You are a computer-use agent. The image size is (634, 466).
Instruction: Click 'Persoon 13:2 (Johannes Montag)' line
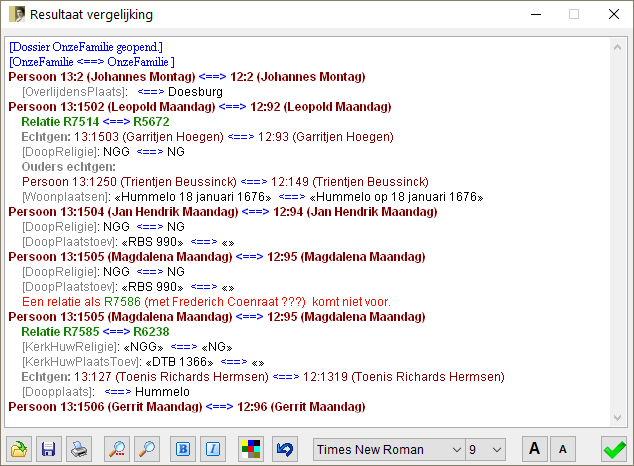point(187,77)
